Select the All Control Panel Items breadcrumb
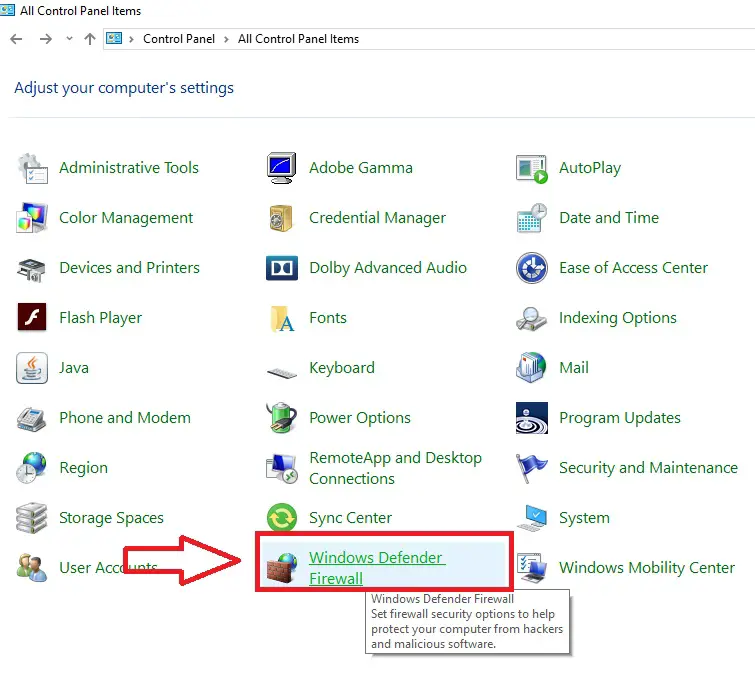 click(299, 39)
